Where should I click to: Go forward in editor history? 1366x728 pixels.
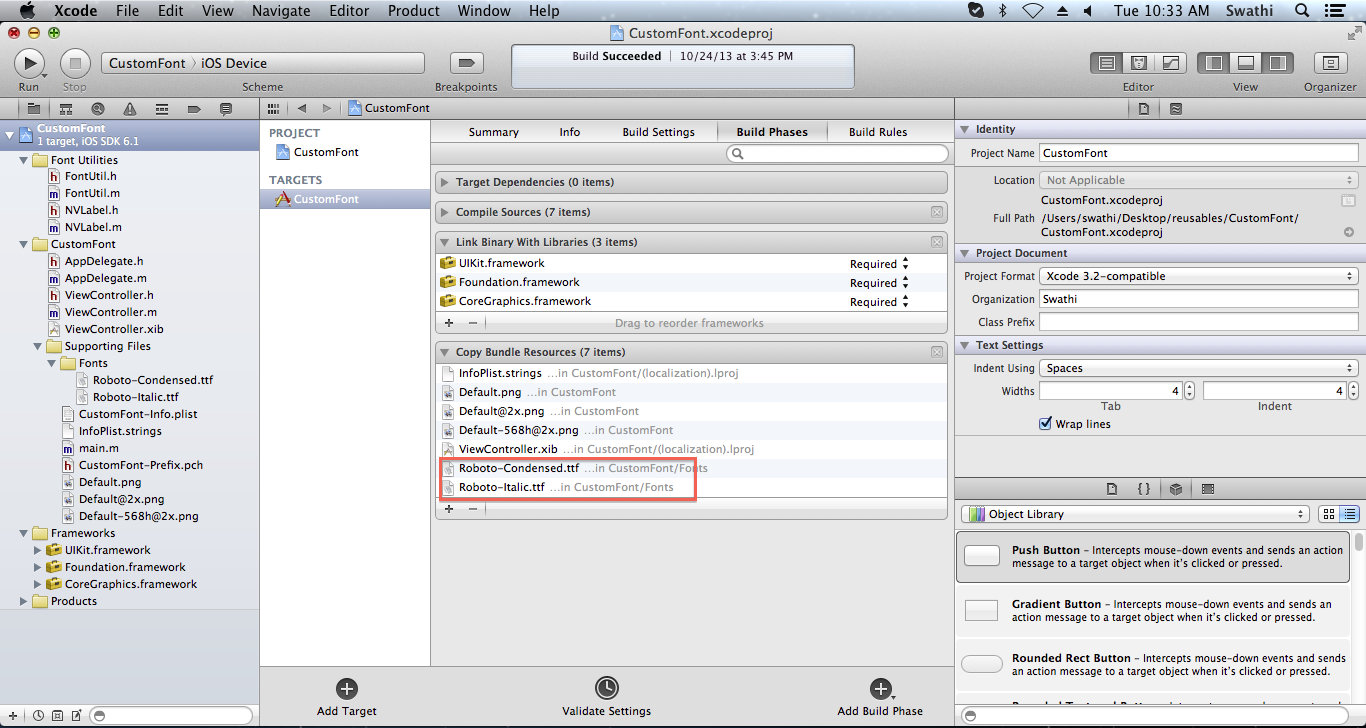[326, 108]
